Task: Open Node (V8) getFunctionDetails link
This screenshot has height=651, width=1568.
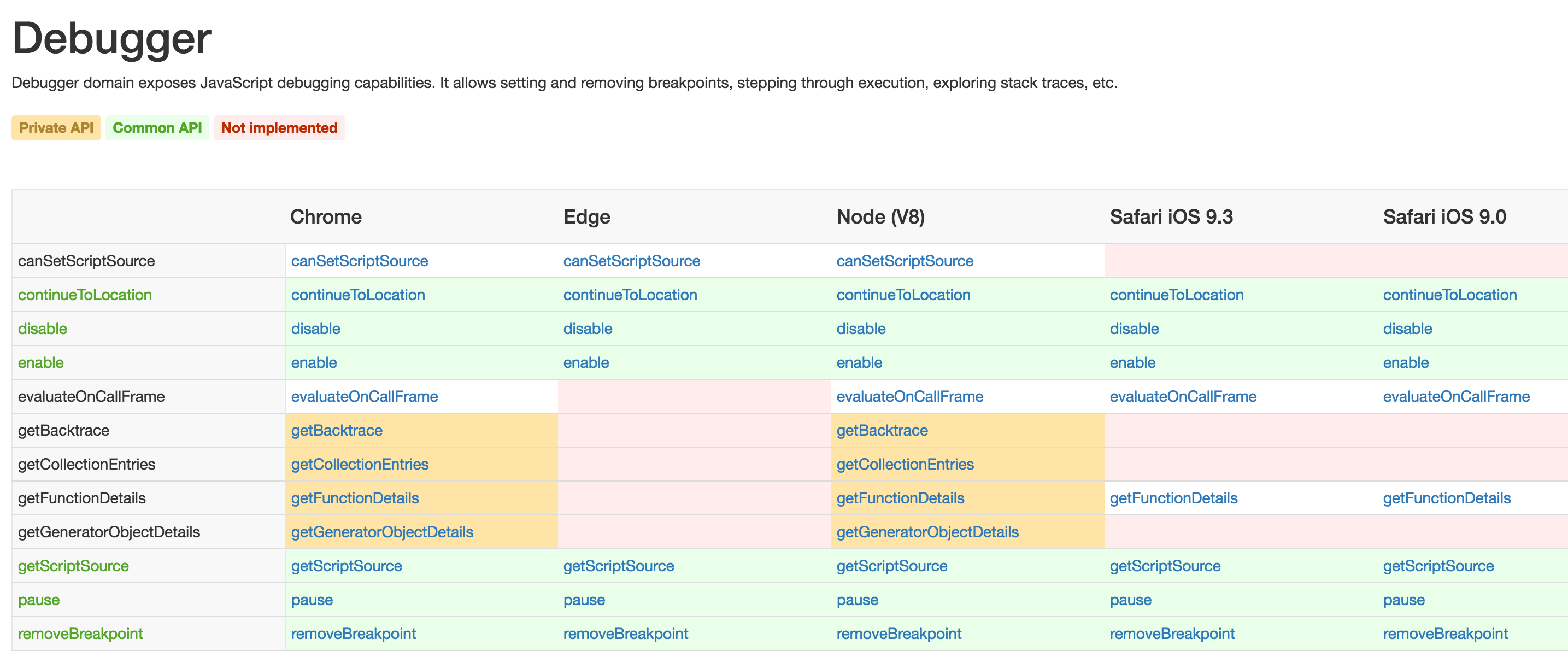Action: [900, 498]
